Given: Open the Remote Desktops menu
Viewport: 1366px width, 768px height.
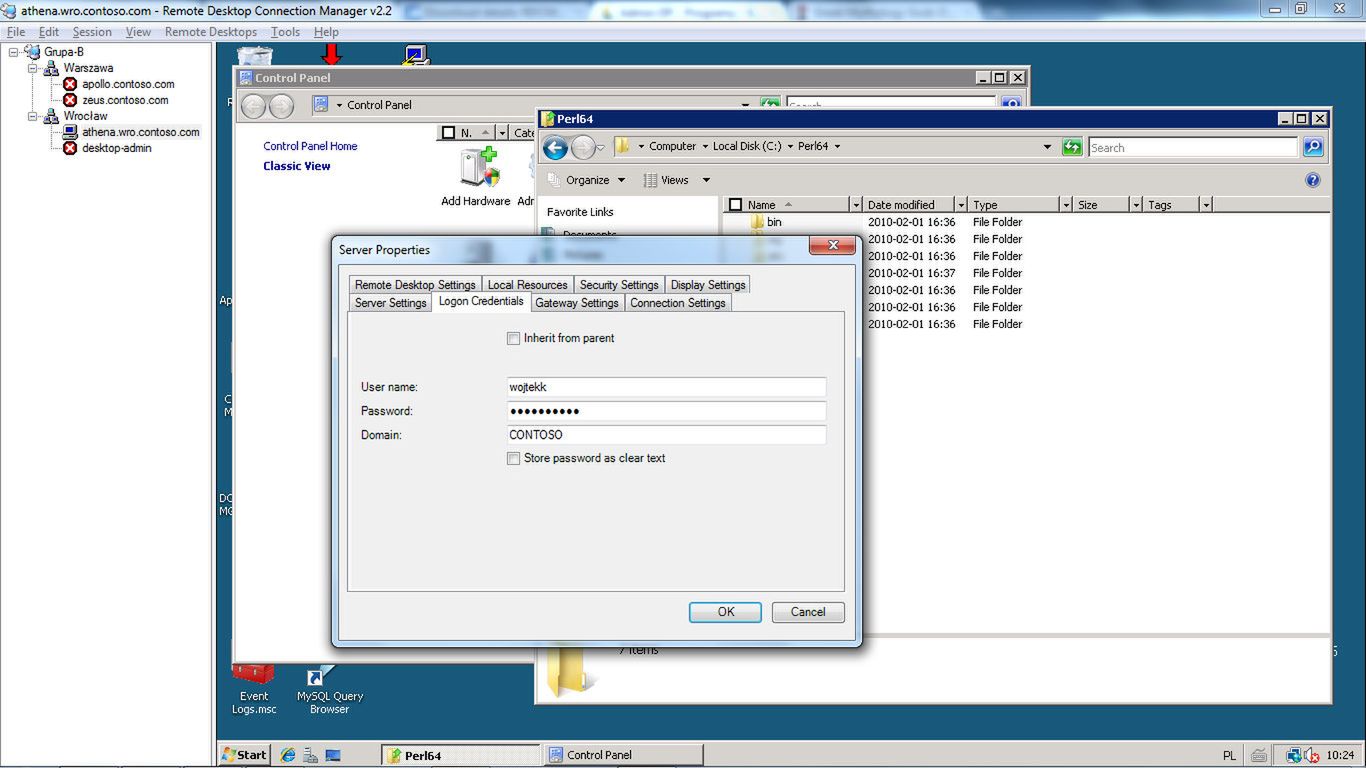Looking at the screenshot, I should coord(211,32).
